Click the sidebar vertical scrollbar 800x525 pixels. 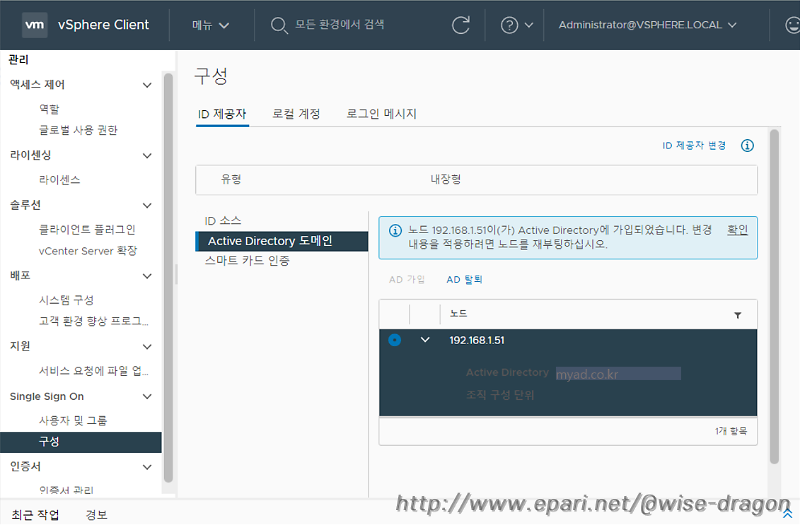tap(168, 278)
